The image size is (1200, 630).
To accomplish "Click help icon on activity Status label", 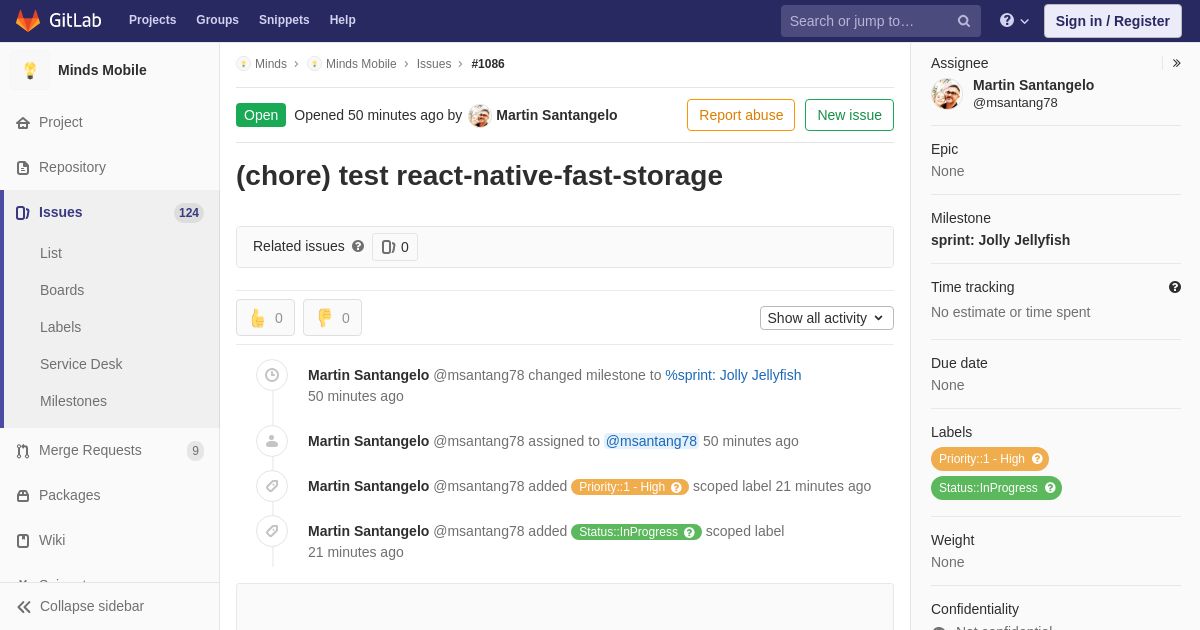I will click(689, 532).
